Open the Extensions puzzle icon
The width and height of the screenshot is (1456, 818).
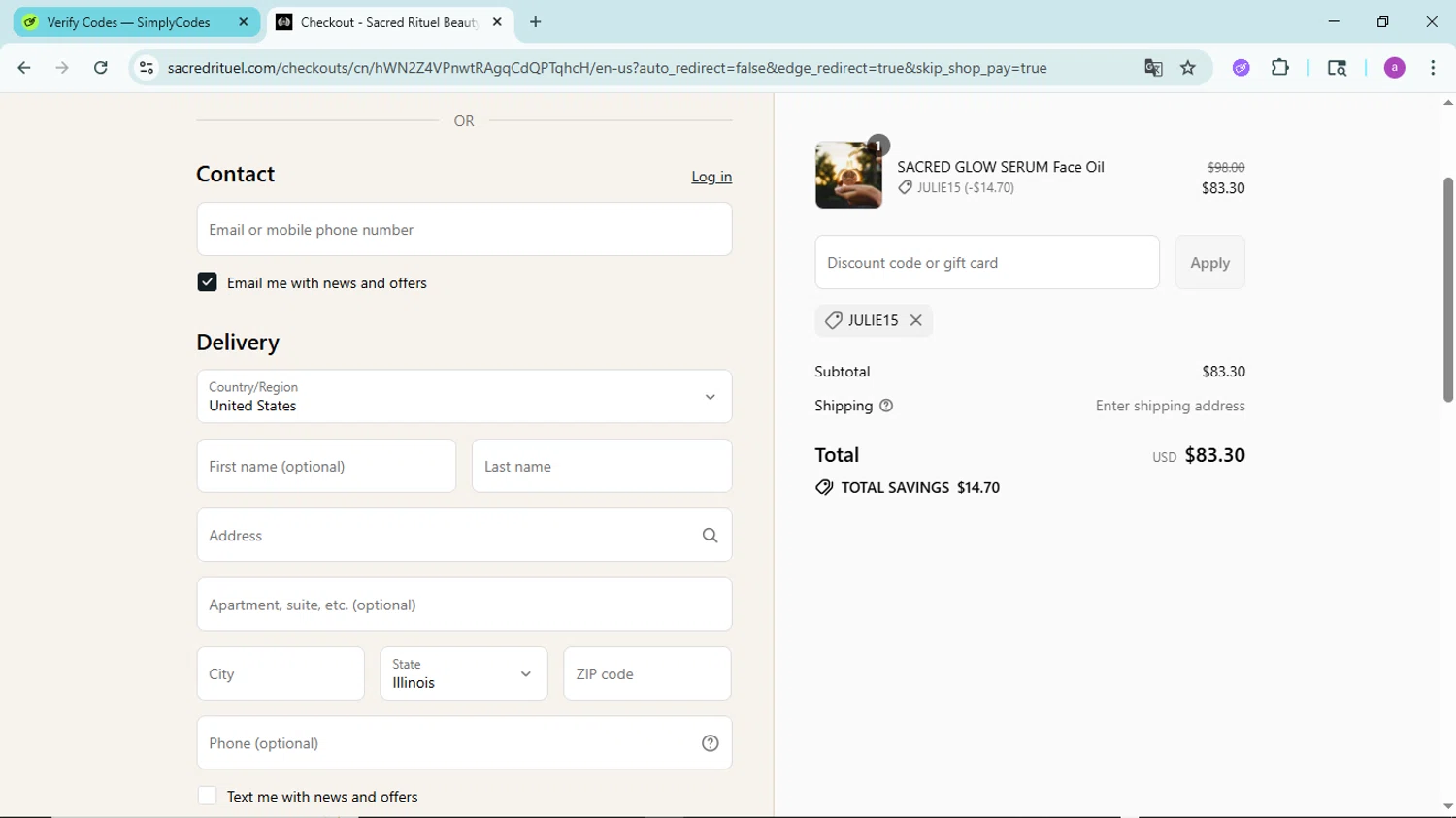(x=1280, y=68)
